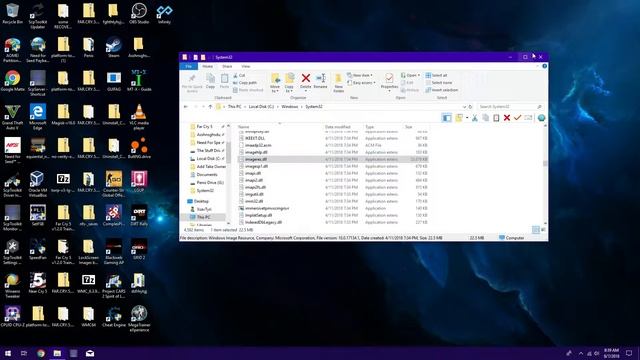Sort by the Date modified column header
This screenshot has width=640, height=360.
[x=338, y=127]
